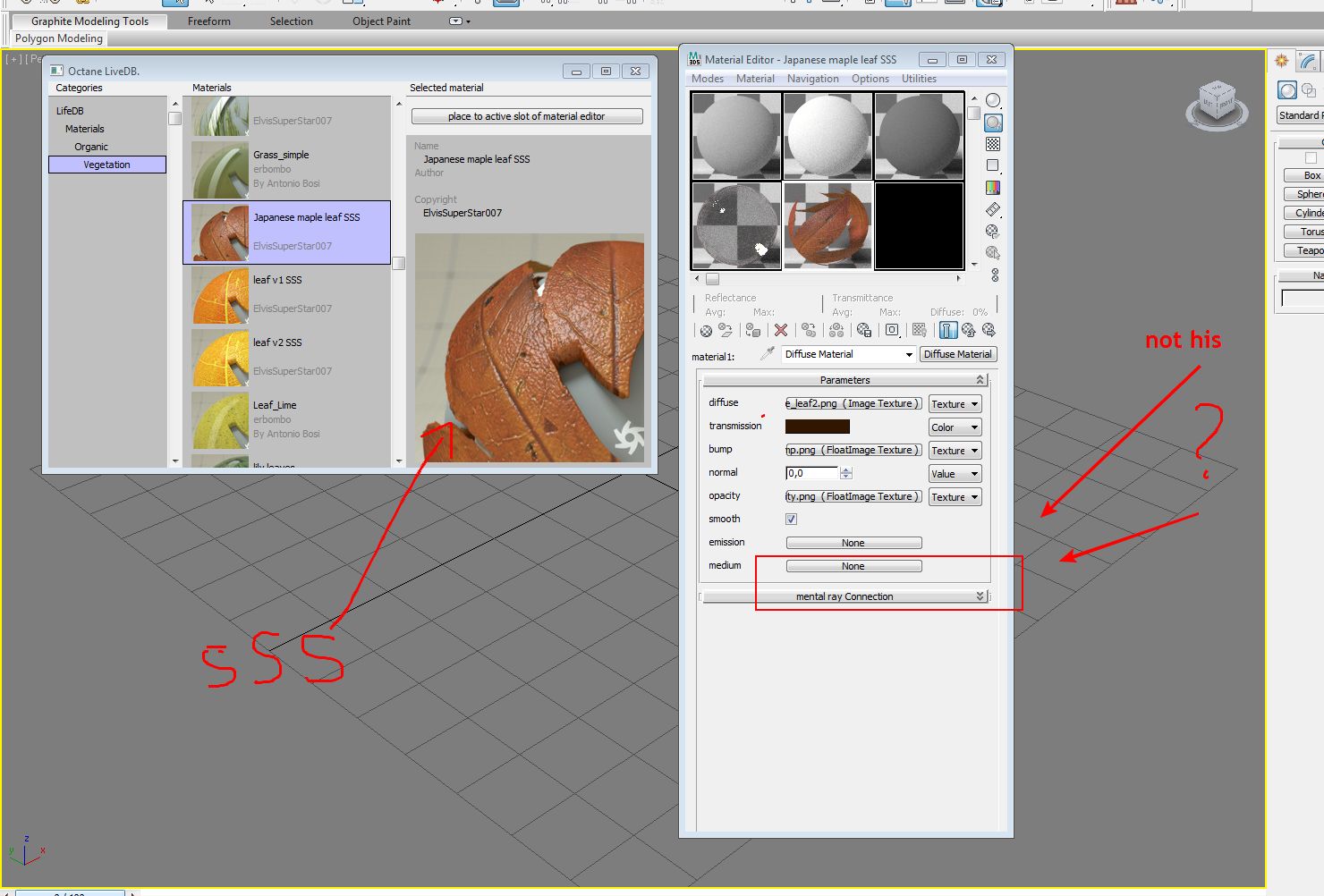Open the Diffuse Material type dropdown
The height and width of the screenshot is (896, 1324).
(848, 354)
